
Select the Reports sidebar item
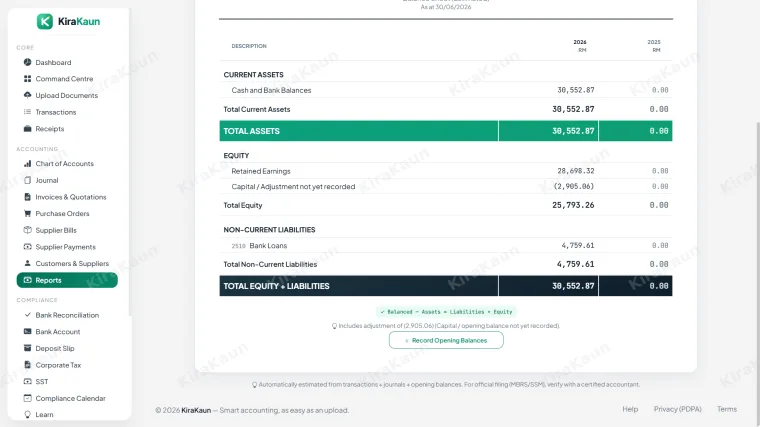[67, 280]
